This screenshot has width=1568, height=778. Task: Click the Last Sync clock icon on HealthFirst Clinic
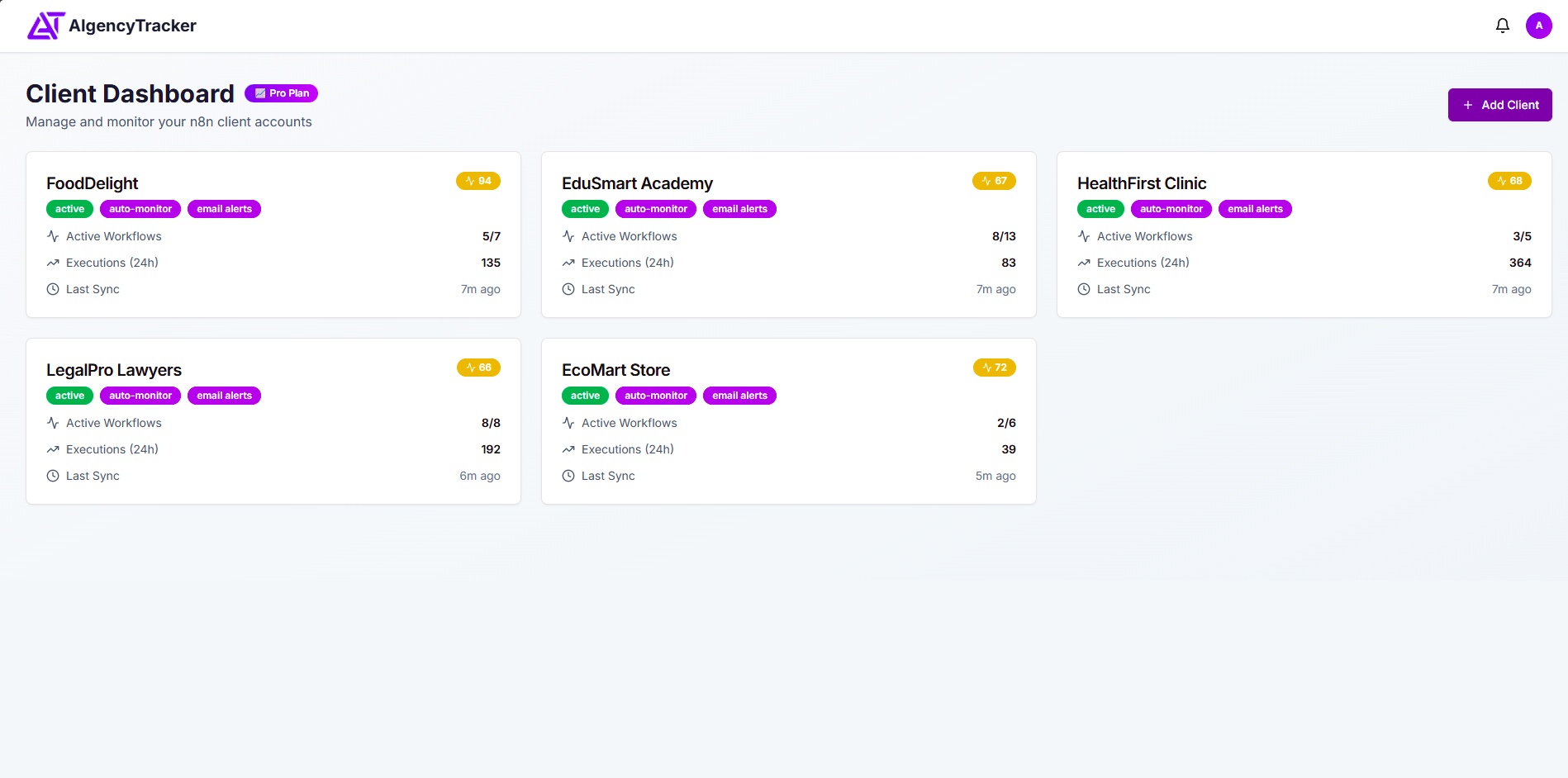tap(1083, 289)
